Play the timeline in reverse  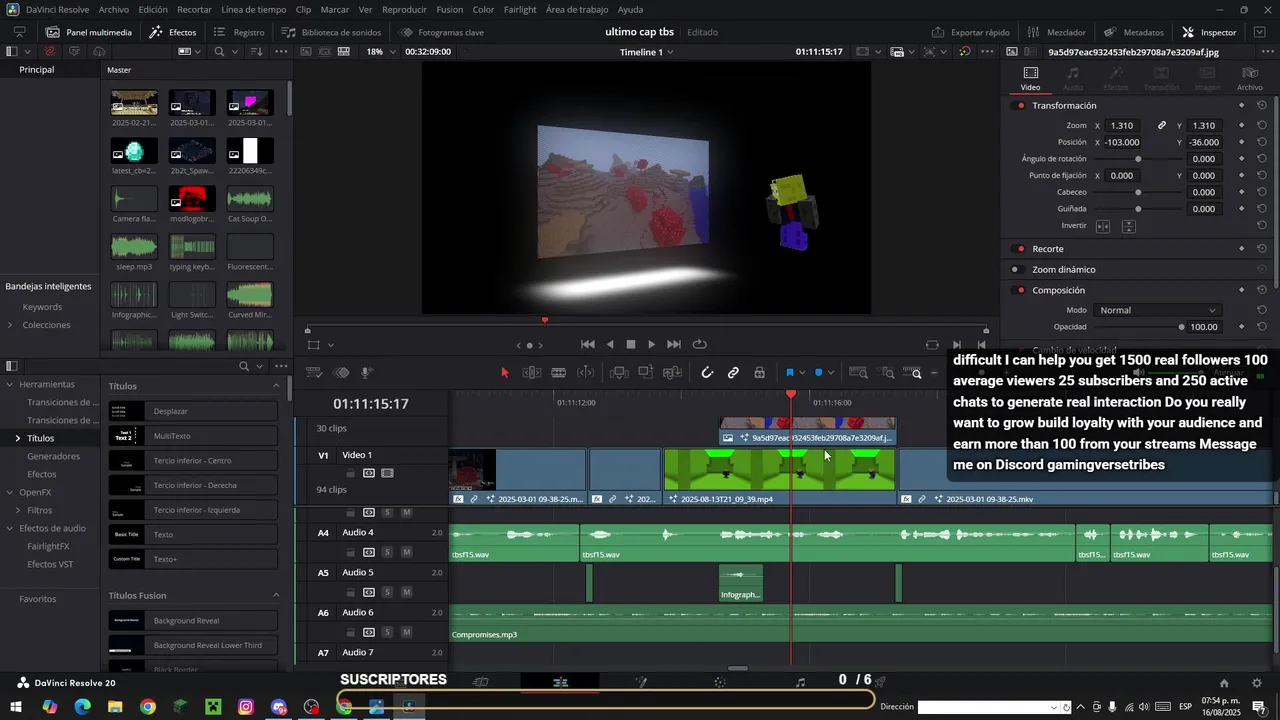coord(610,344)
